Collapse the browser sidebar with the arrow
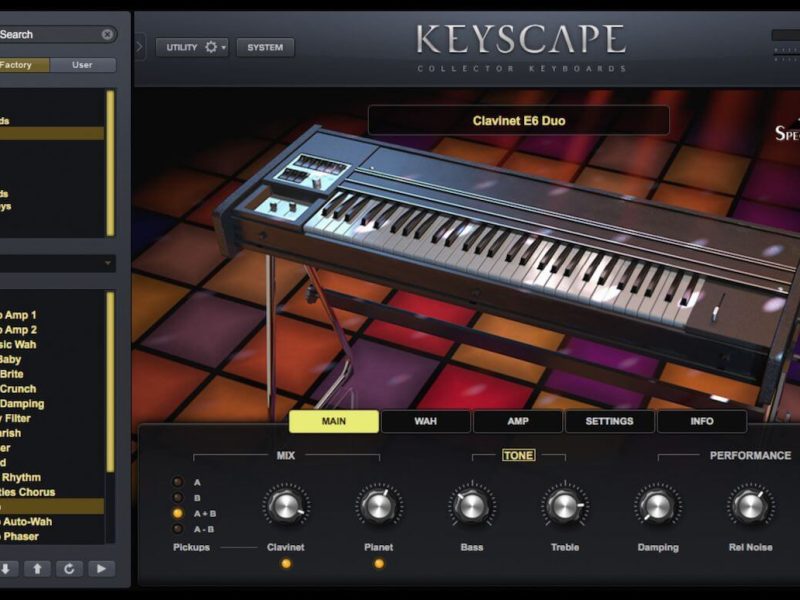This screenshot has height=600, width=800. click(x=139, y=47)
